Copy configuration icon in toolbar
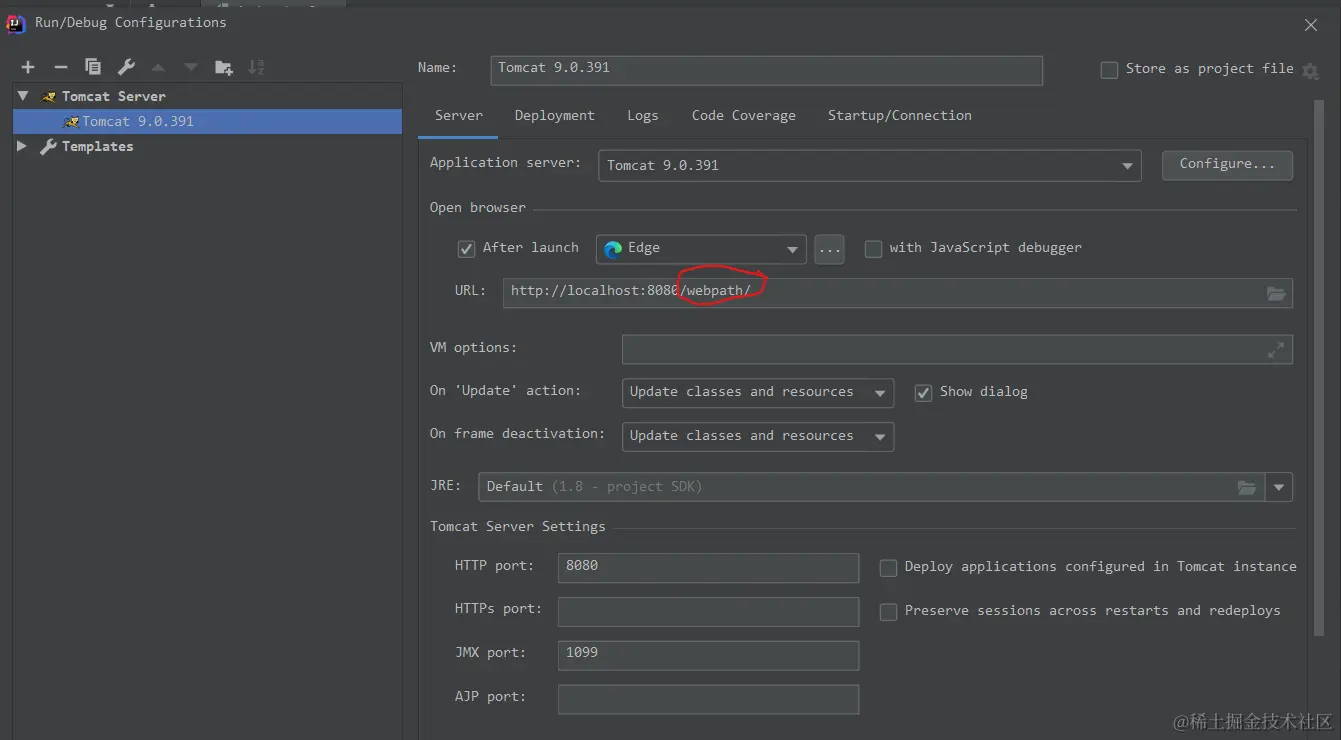The image size is (1341, 740). [93, 67]
